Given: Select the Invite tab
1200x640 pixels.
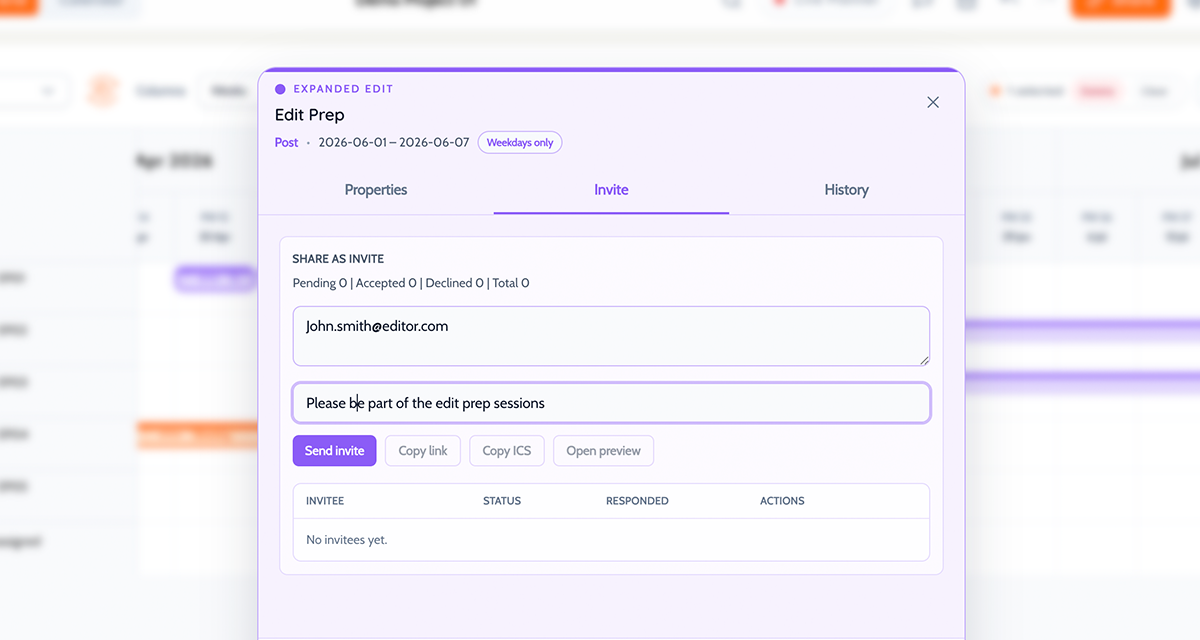Looking at the screenshot, I should click(611, 190).
